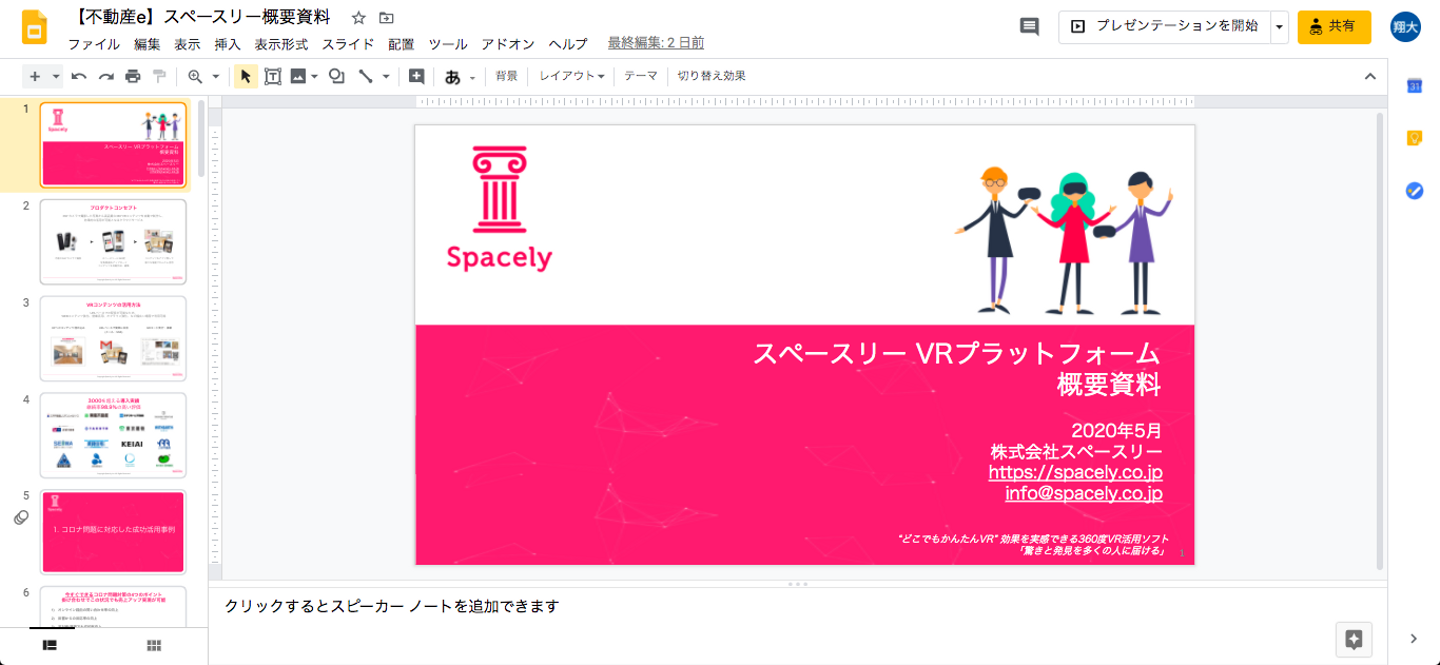The image size is (1440, 665).
Task: Click the link icon beside slide 5
Action: tap(21, 517)
